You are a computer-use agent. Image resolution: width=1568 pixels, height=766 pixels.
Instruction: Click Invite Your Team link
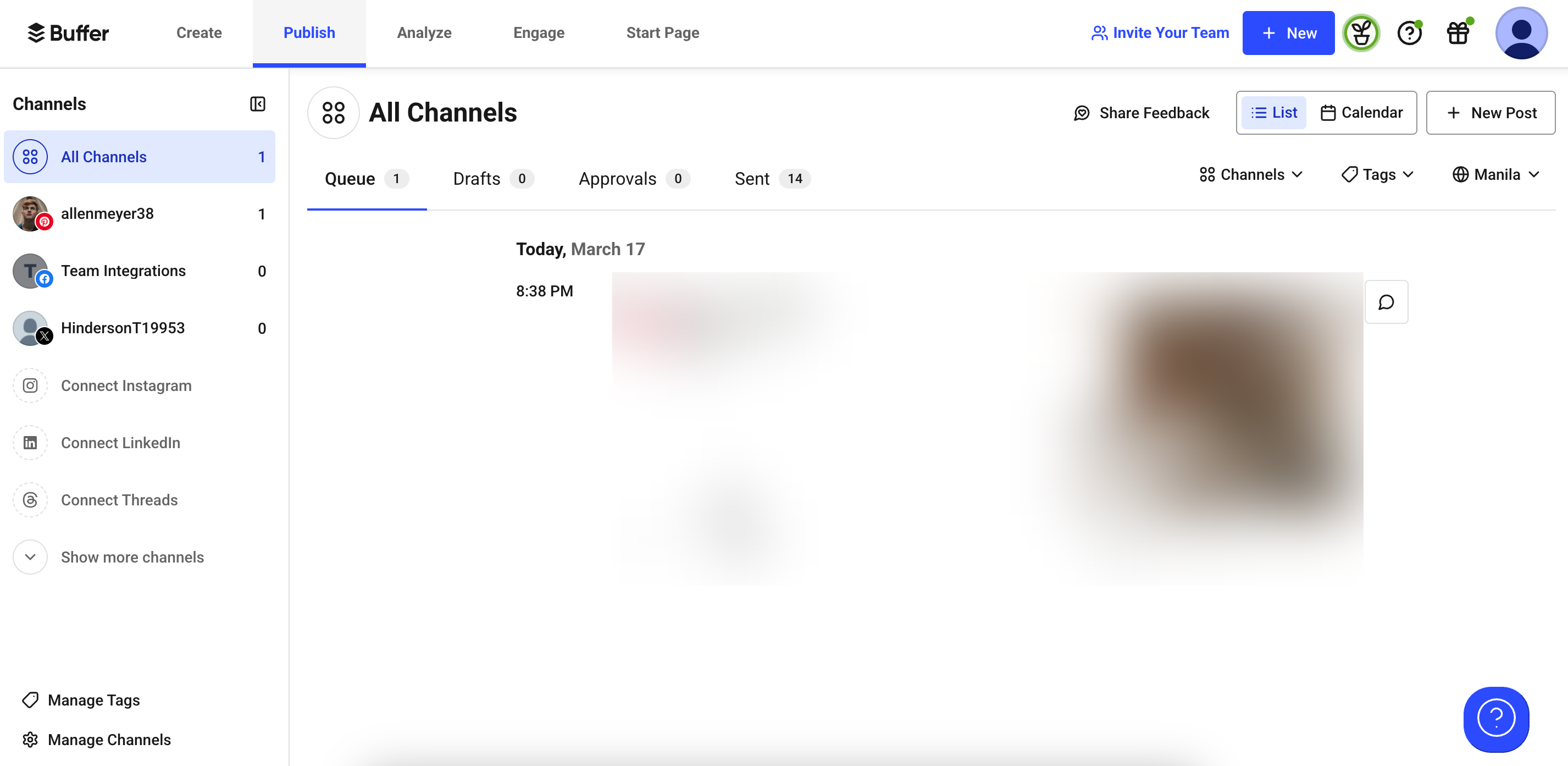pyautogui.click(x=1160, y=33)
